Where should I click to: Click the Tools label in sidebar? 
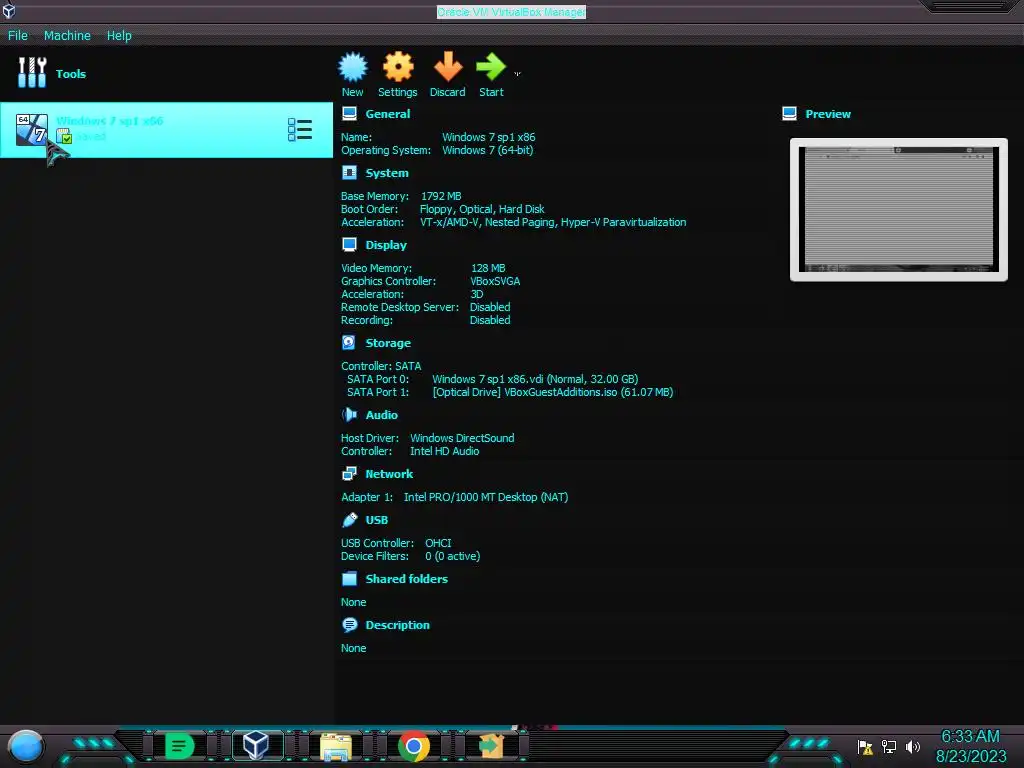click(71, 74)
